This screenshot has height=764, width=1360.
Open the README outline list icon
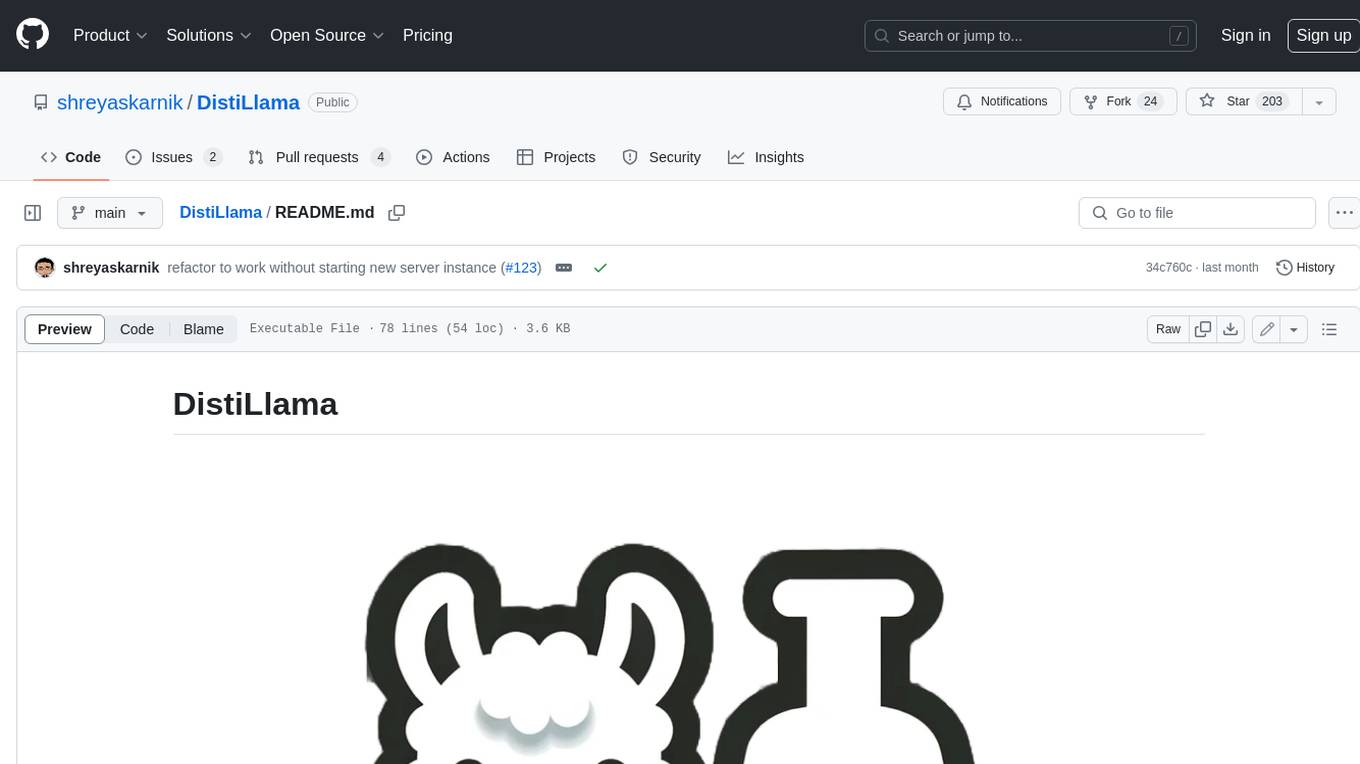coord(1329,329)
